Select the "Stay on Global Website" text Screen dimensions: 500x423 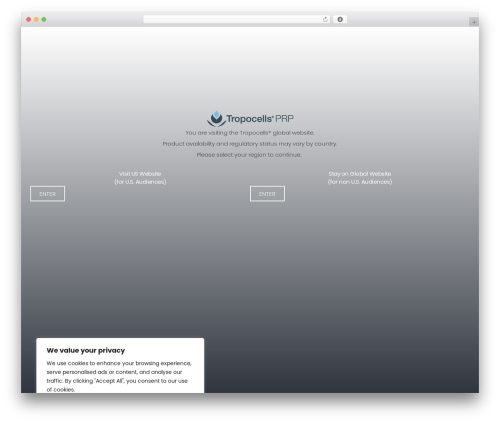(360, 174)
